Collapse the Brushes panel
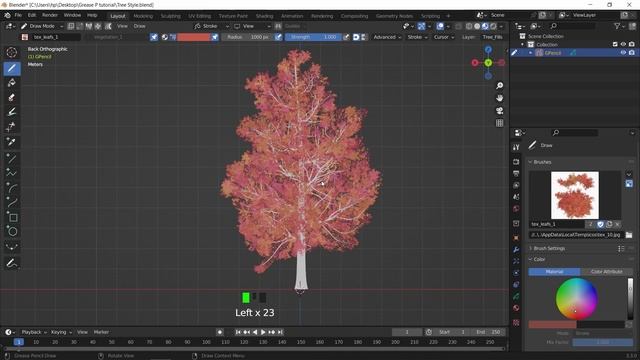Image resolution: width=640 pixels, height=360 pixels. [542, 162]
